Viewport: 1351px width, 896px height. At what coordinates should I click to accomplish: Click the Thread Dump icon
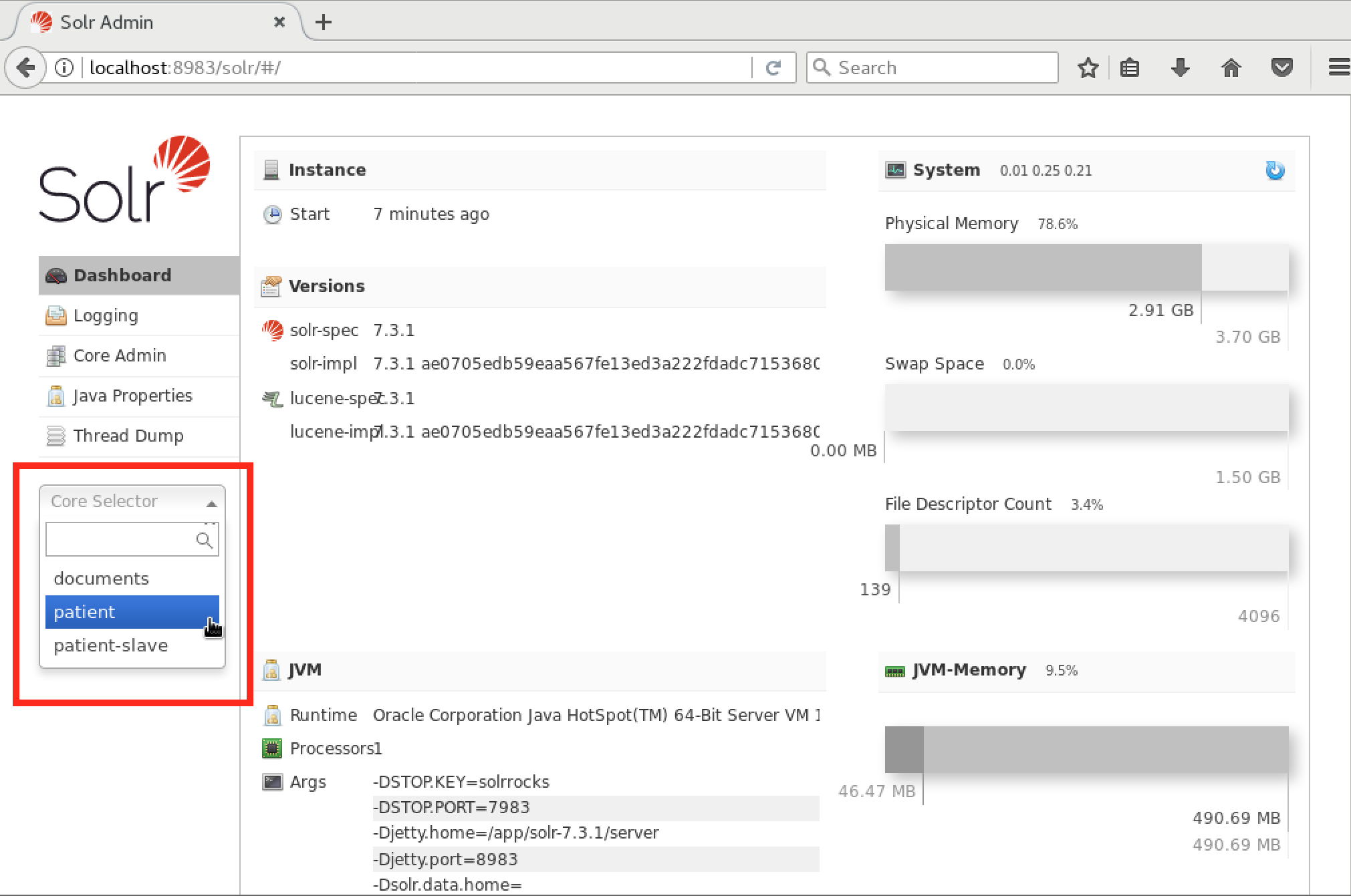(56, 435)
